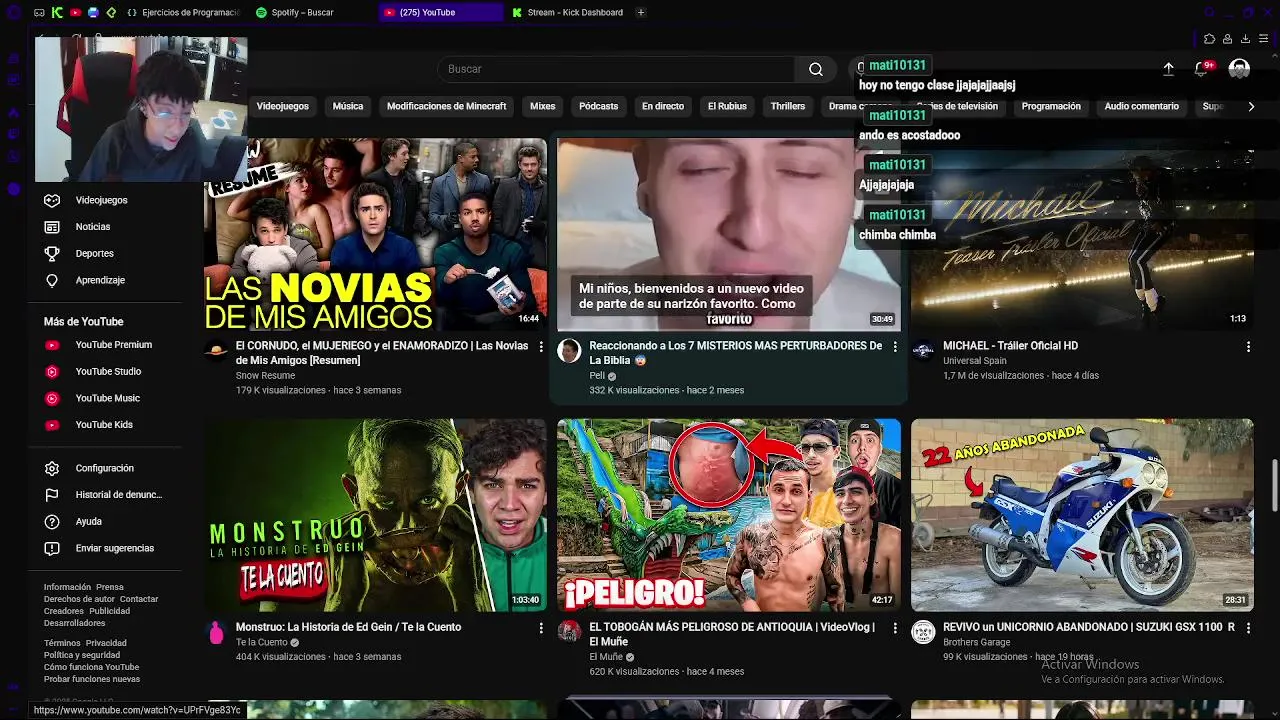Screen dimensions: 1280x720
Task: Select Programación chip
Action: [x=1051, y=106]
